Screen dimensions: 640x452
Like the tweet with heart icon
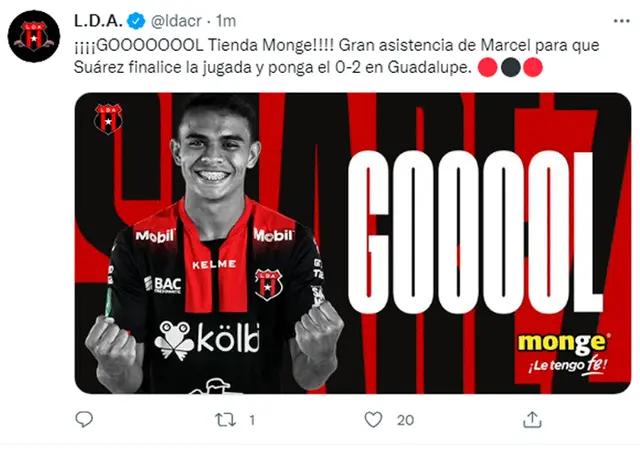pyautogui.click(x=373, y=420)
